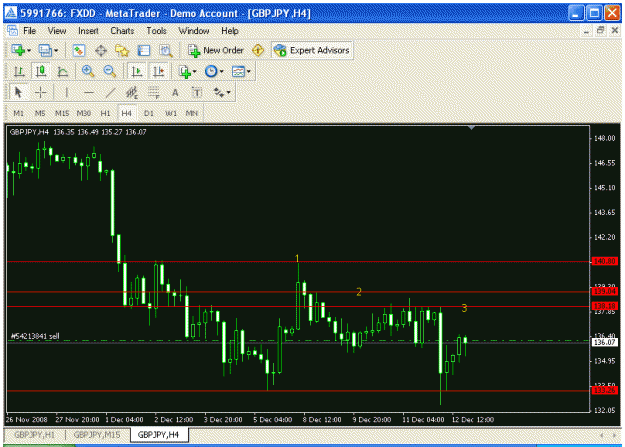Screen dimensions: 625x447
Task: Click the Profiles icon
Action: click(45, 50)
